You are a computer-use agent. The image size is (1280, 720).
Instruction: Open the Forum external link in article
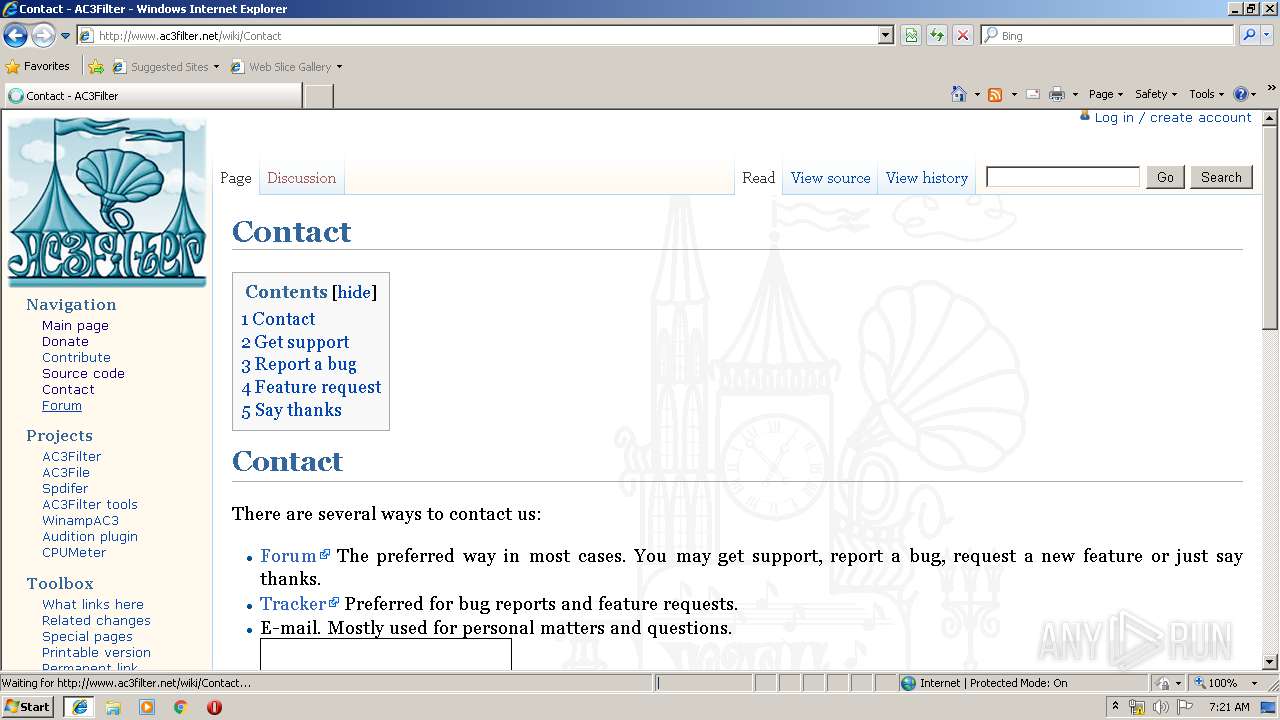[294, 556]
